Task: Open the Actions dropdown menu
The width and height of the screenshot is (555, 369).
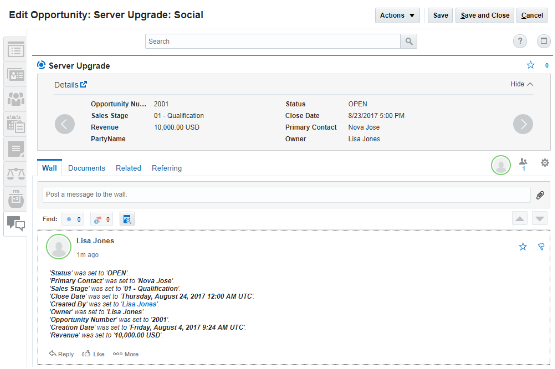Action: (x=397, y=16)
